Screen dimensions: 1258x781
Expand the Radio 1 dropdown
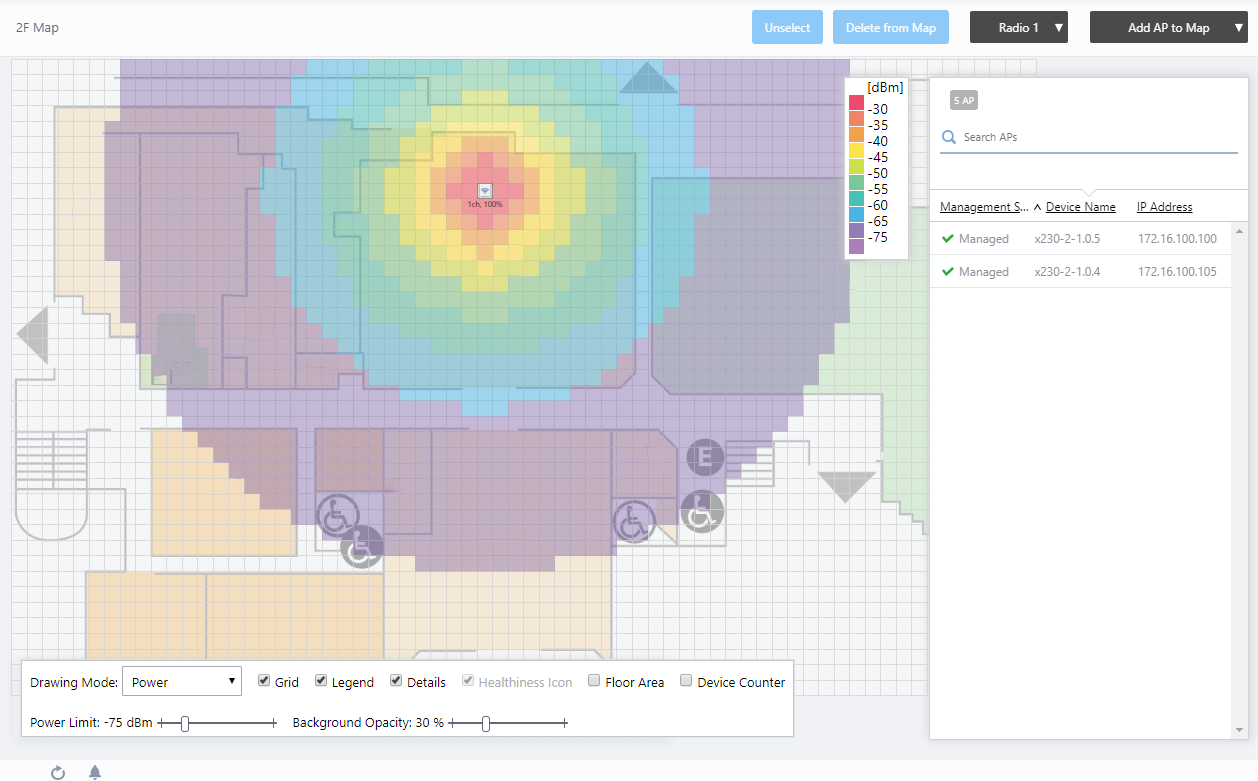tap(1018, 28)
